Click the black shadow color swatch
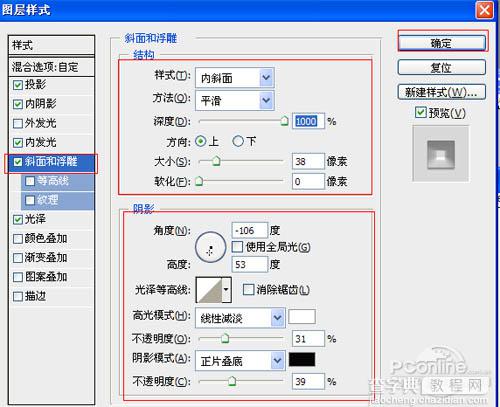Image resolution: width=500 pixels, height=407 pixels. [302, 359]
